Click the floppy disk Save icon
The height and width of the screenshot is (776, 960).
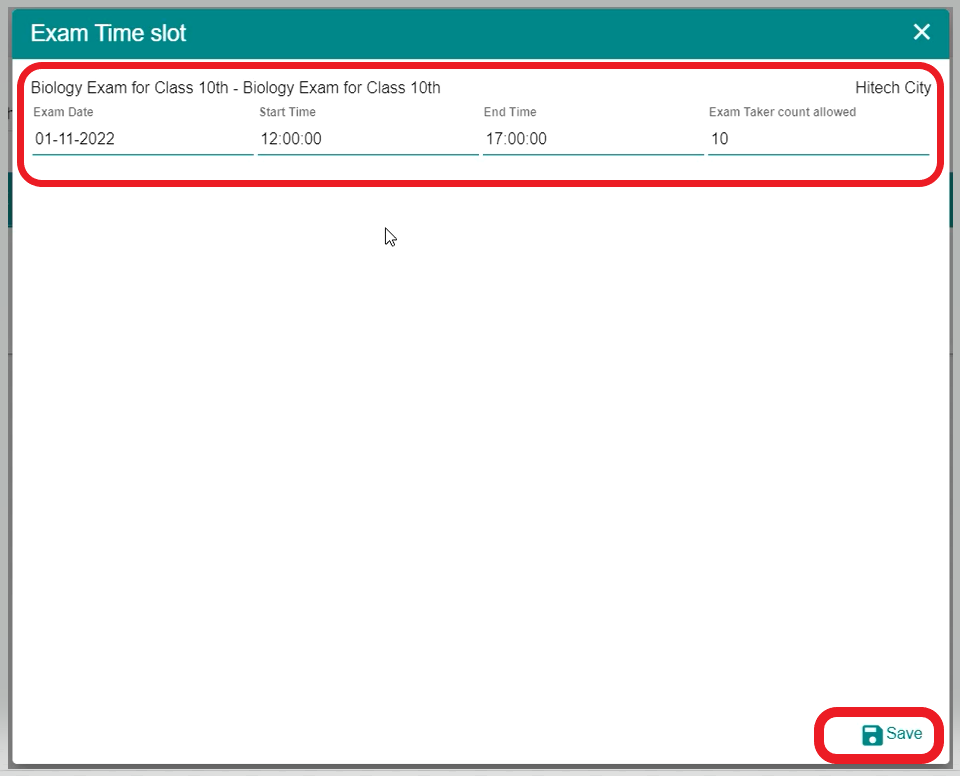coord(869,733)
